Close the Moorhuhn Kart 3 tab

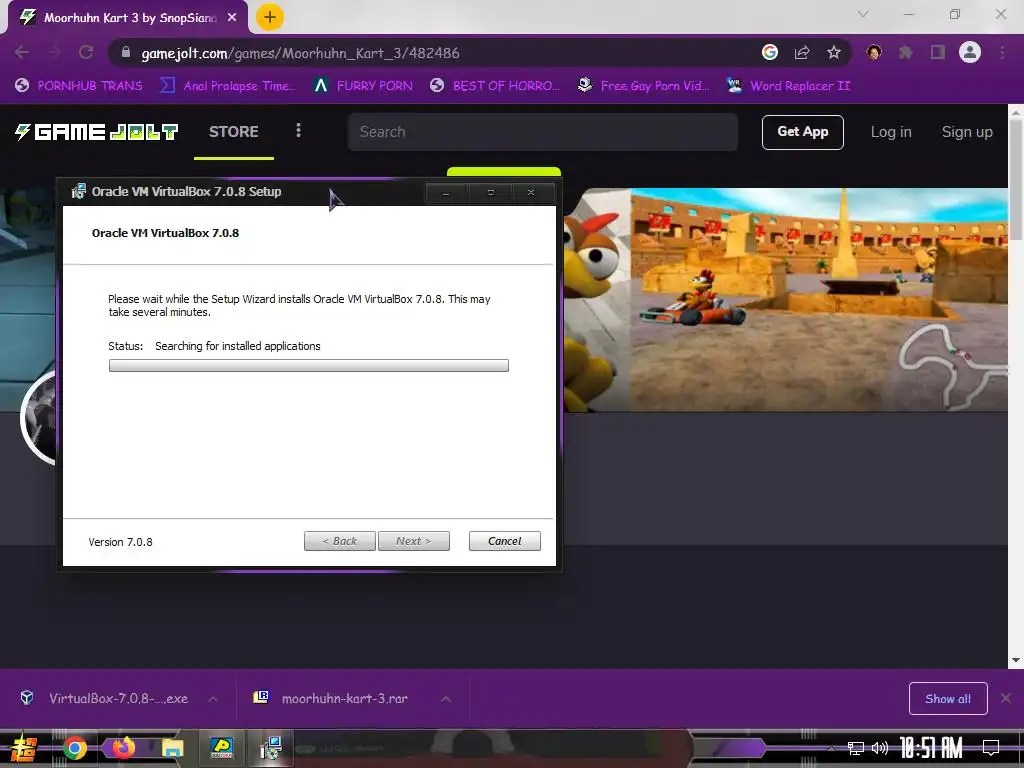pos(232,18)
